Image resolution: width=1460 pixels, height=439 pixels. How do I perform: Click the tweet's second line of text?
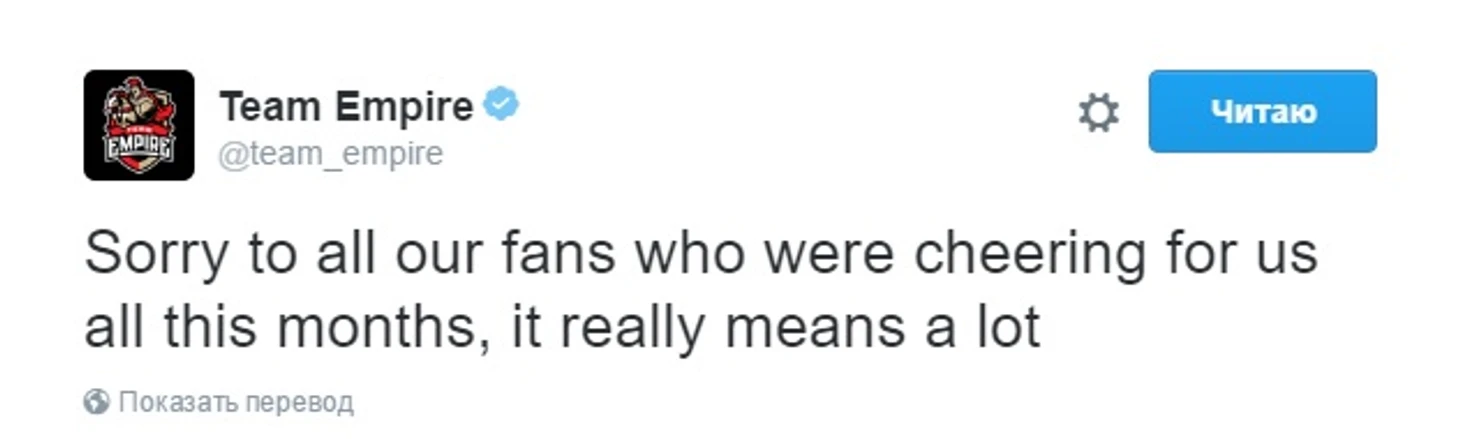coord(562,329)
